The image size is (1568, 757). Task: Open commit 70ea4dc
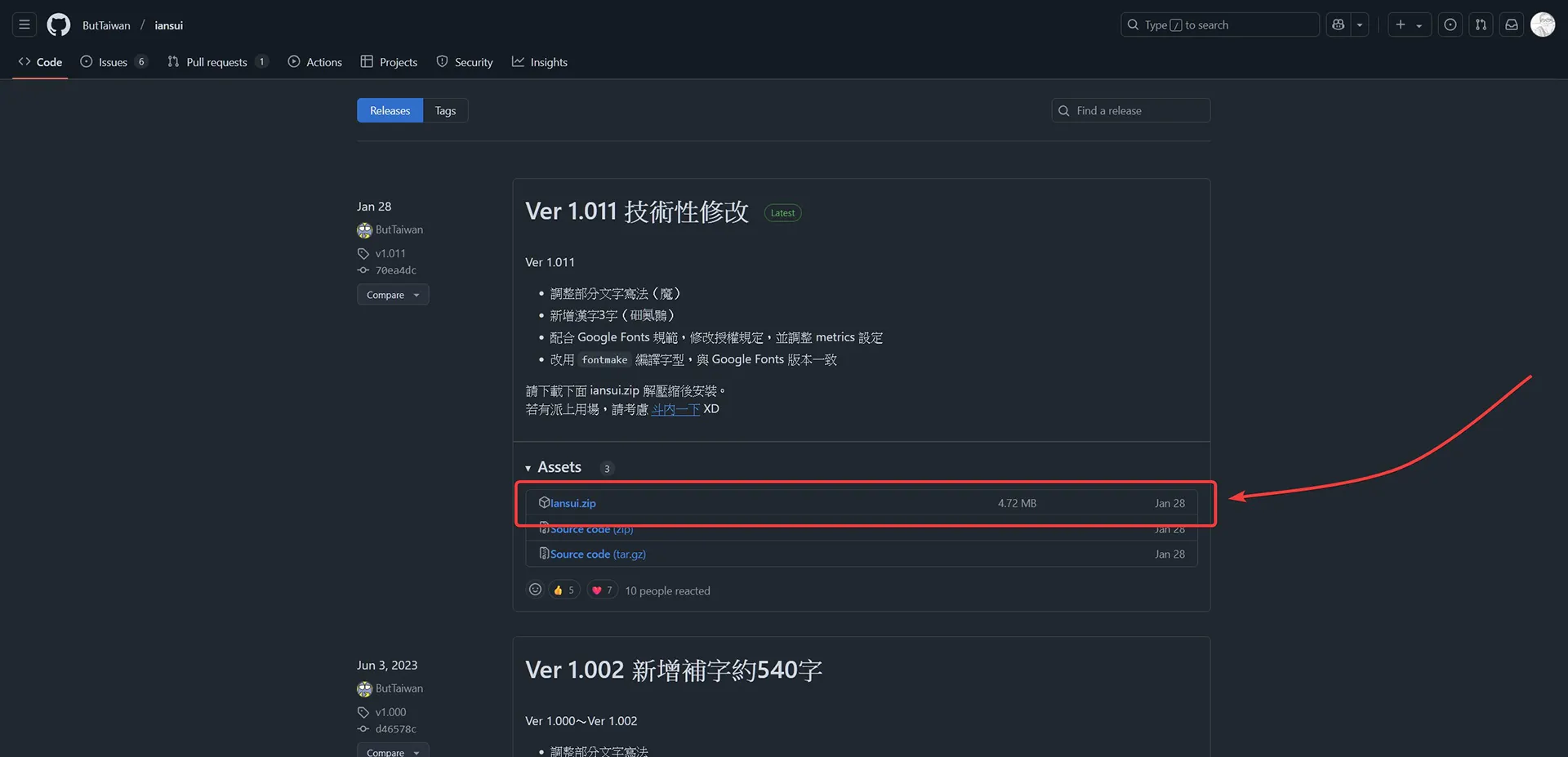(396, 270)
